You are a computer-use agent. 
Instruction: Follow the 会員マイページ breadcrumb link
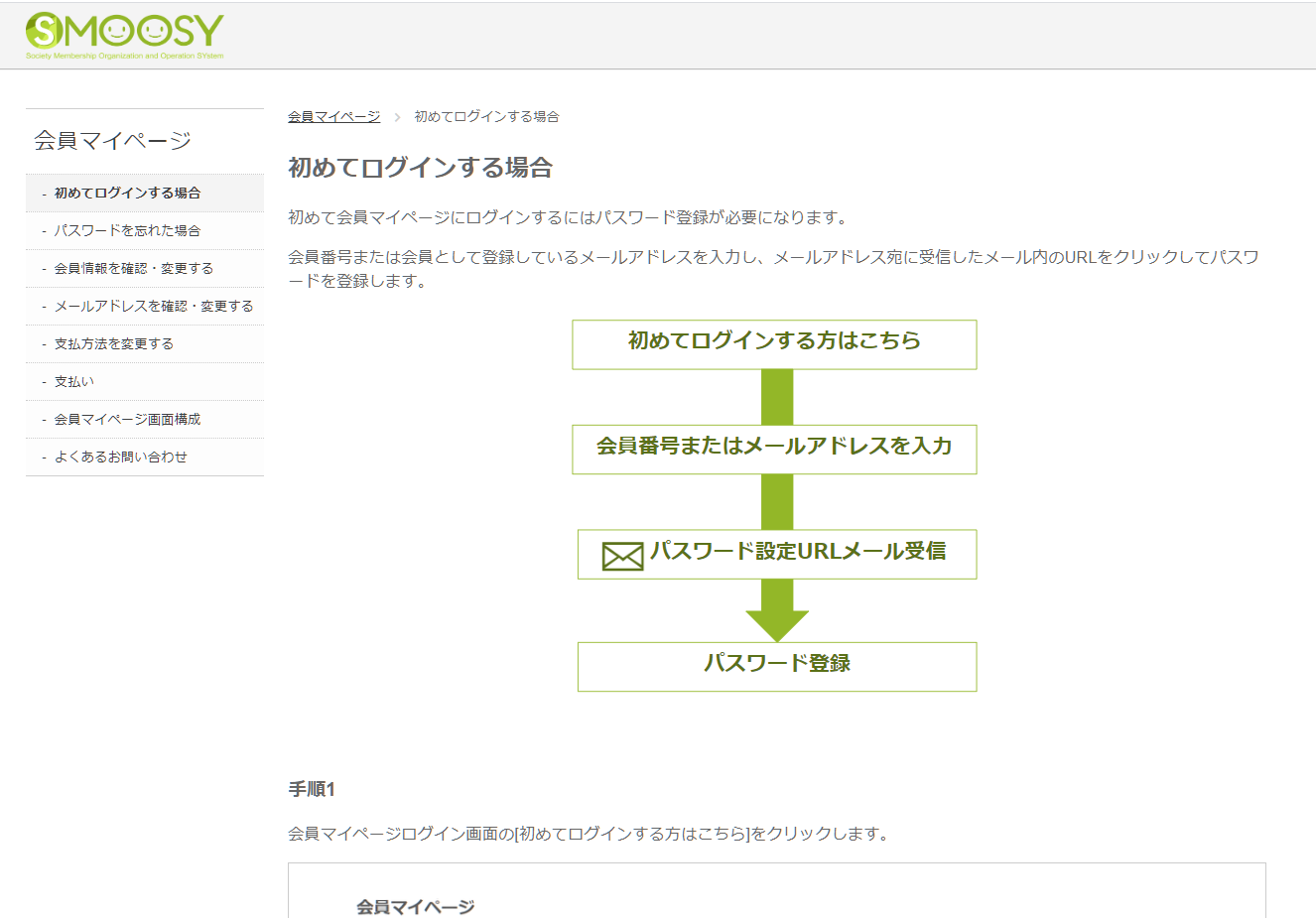(x=333, y=117)
